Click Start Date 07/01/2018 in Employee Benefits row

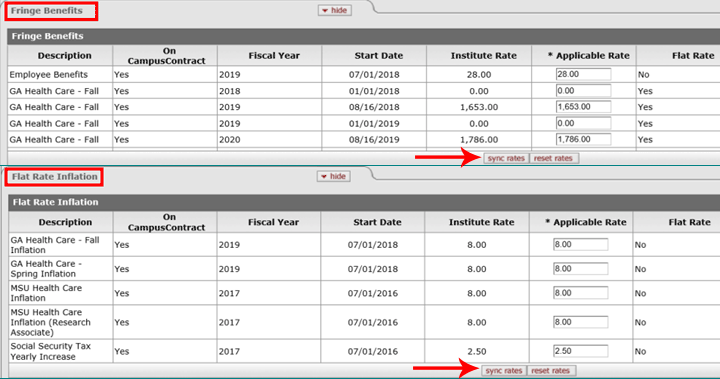[374, 74]
